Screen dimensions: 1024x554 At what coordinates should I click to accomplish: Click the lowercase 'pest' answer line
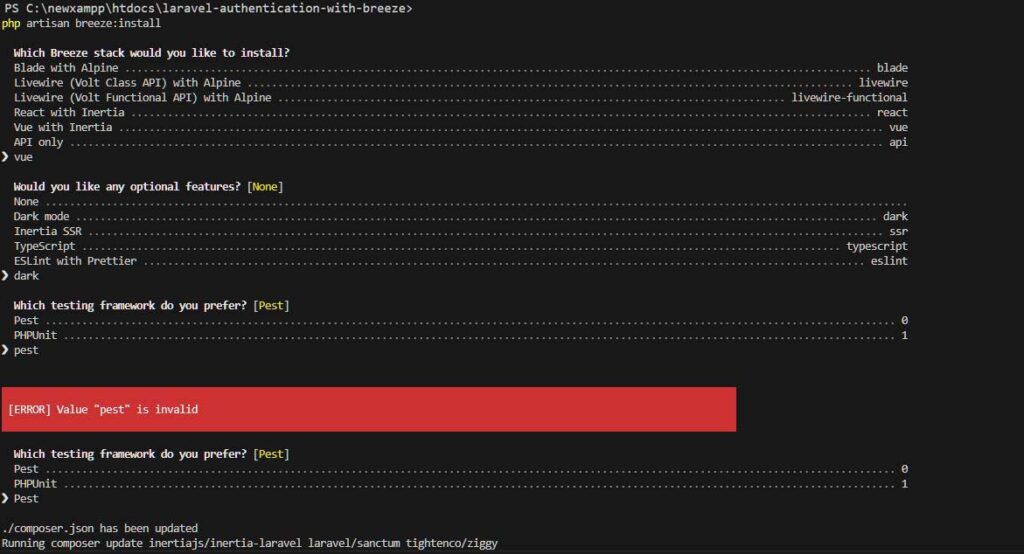[x=20, y=351]
